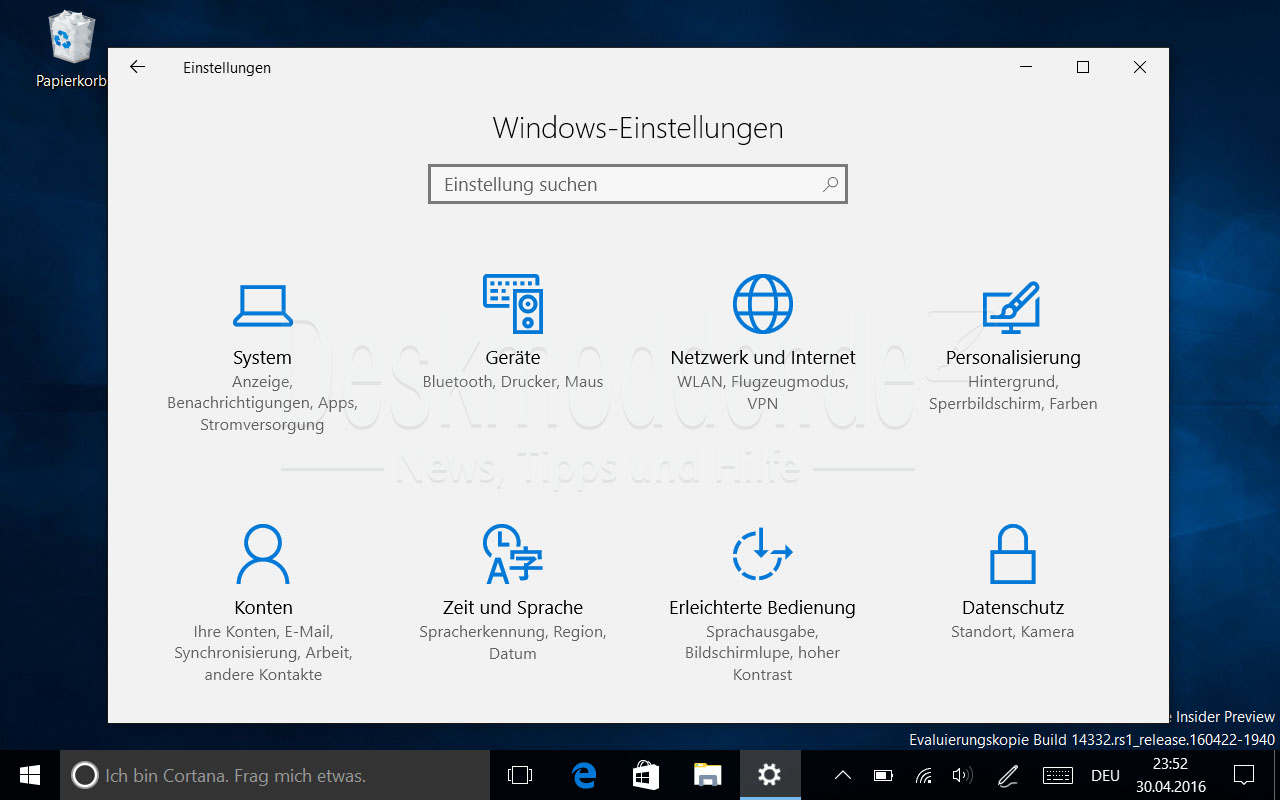Screen dimensions: 1280x800
Task: Click the search magnifier icon in Einstellung suchen
Action: pyautogui.click(x=830, y=184)
